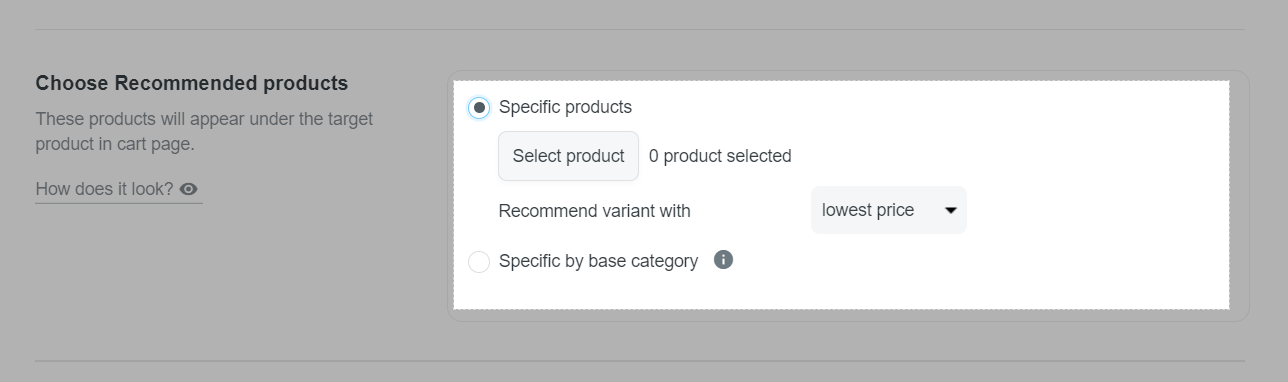Click the Choose Recommended products heading
This screenshot has height=382, width=1288.
pos(192,82)
